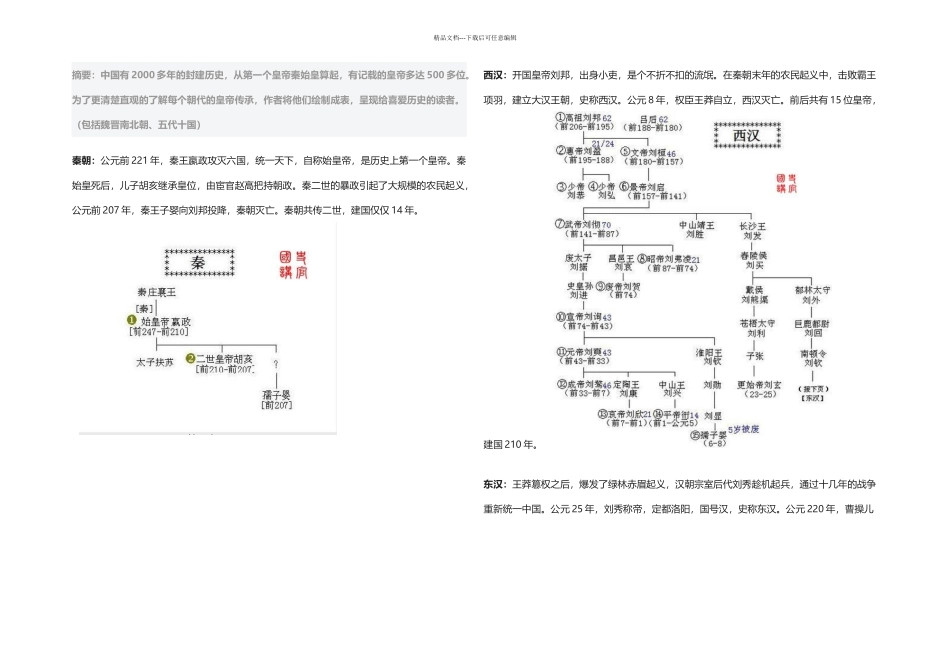
Task: Click the blue 5岁被废 annotation
Action: [743, 429]
